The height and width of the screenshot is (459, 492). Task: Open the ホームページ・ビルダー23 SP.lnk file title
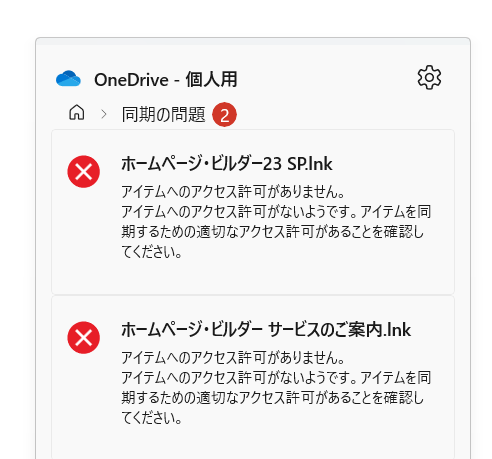[x=227, y=164]
